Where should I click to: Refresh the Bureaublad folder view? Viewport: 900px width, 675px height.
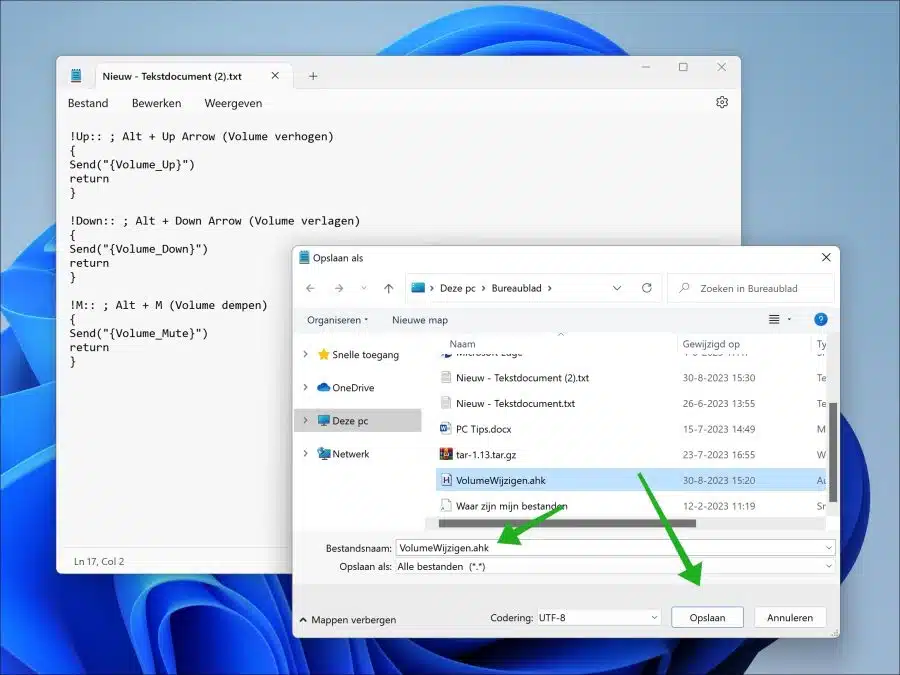647,288
